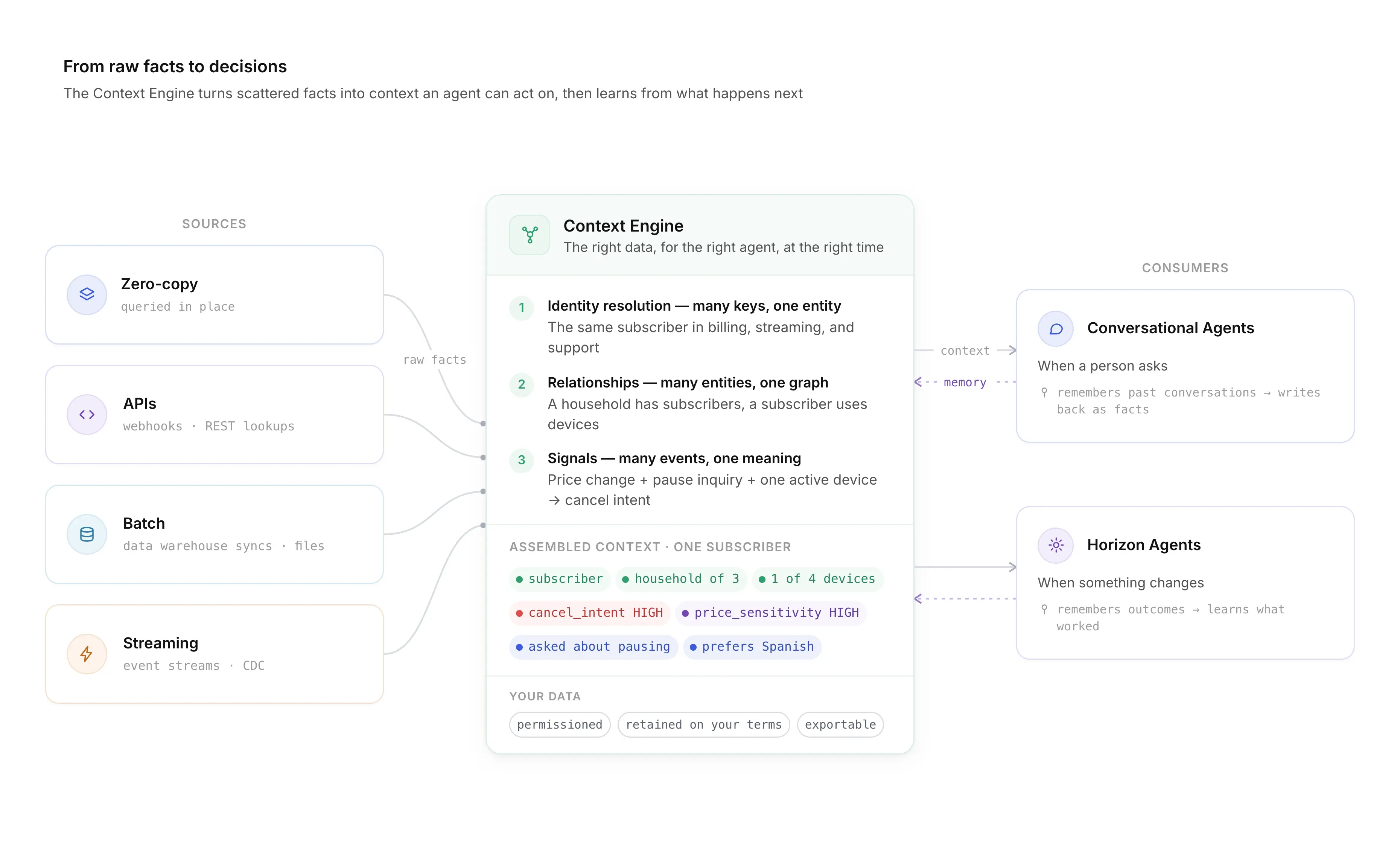Click 'Identity resolution — many keys, one entity'
The image size is (1400, 854).
pyautogui.click(x=694, y=306)
